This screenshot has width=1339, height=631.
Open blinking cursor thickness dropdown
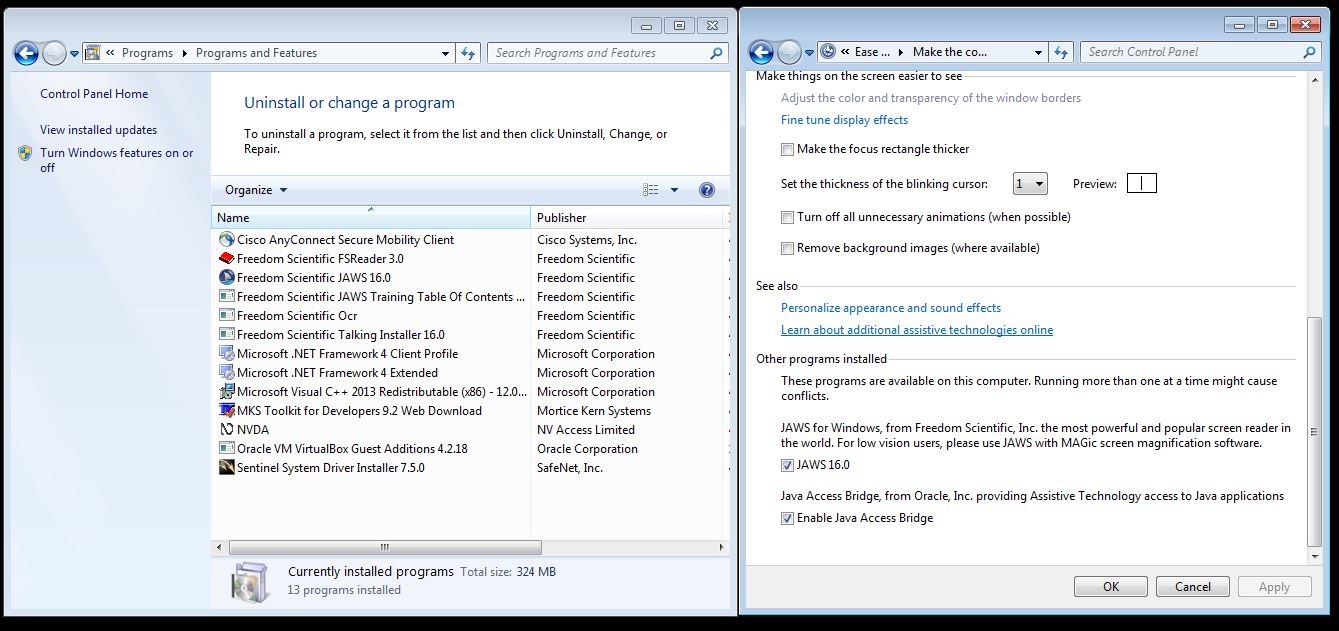coord(1030,184)
